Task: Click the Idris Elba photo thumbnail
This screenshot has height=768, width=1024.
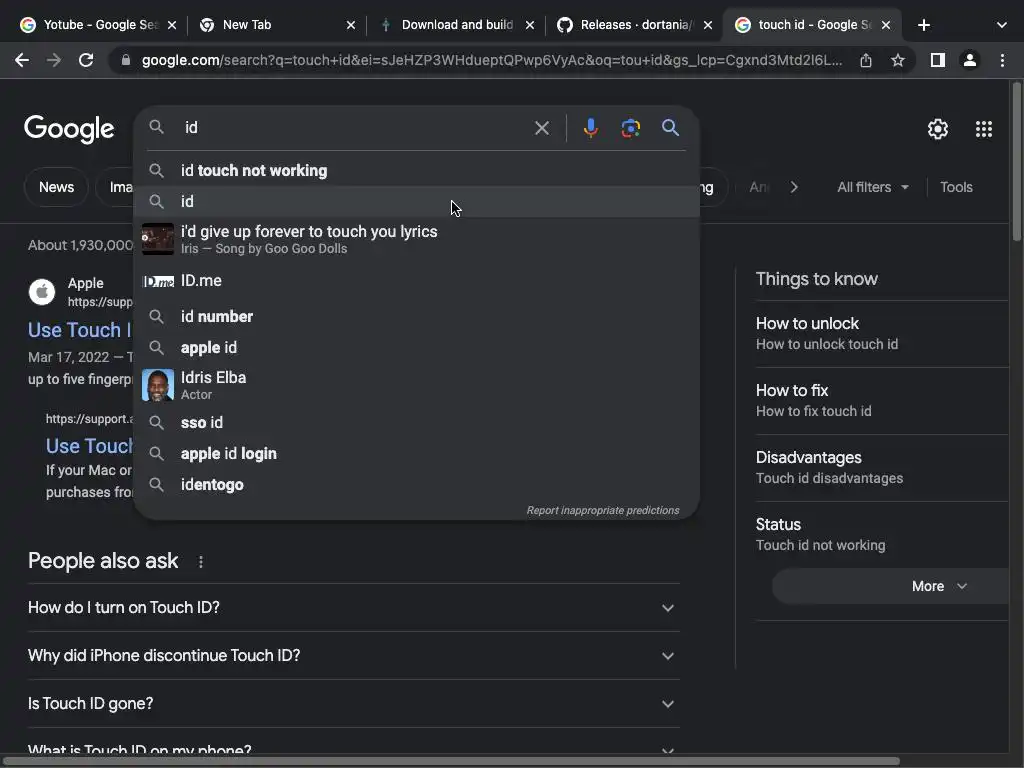Action: [157, 385]
